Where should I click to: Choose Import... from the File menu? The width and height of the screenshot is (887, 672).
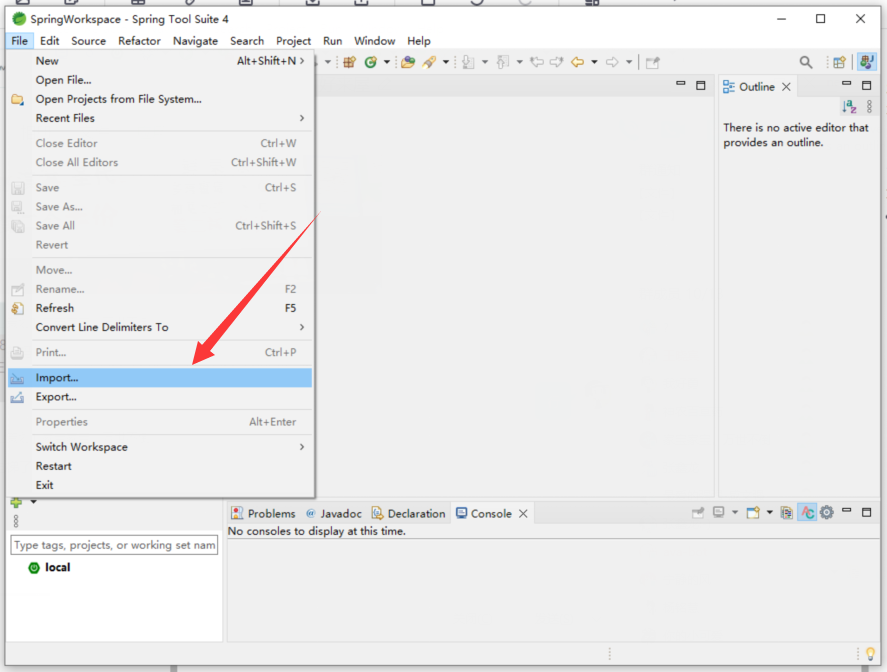pyautogui.click(x=160, y=378)
